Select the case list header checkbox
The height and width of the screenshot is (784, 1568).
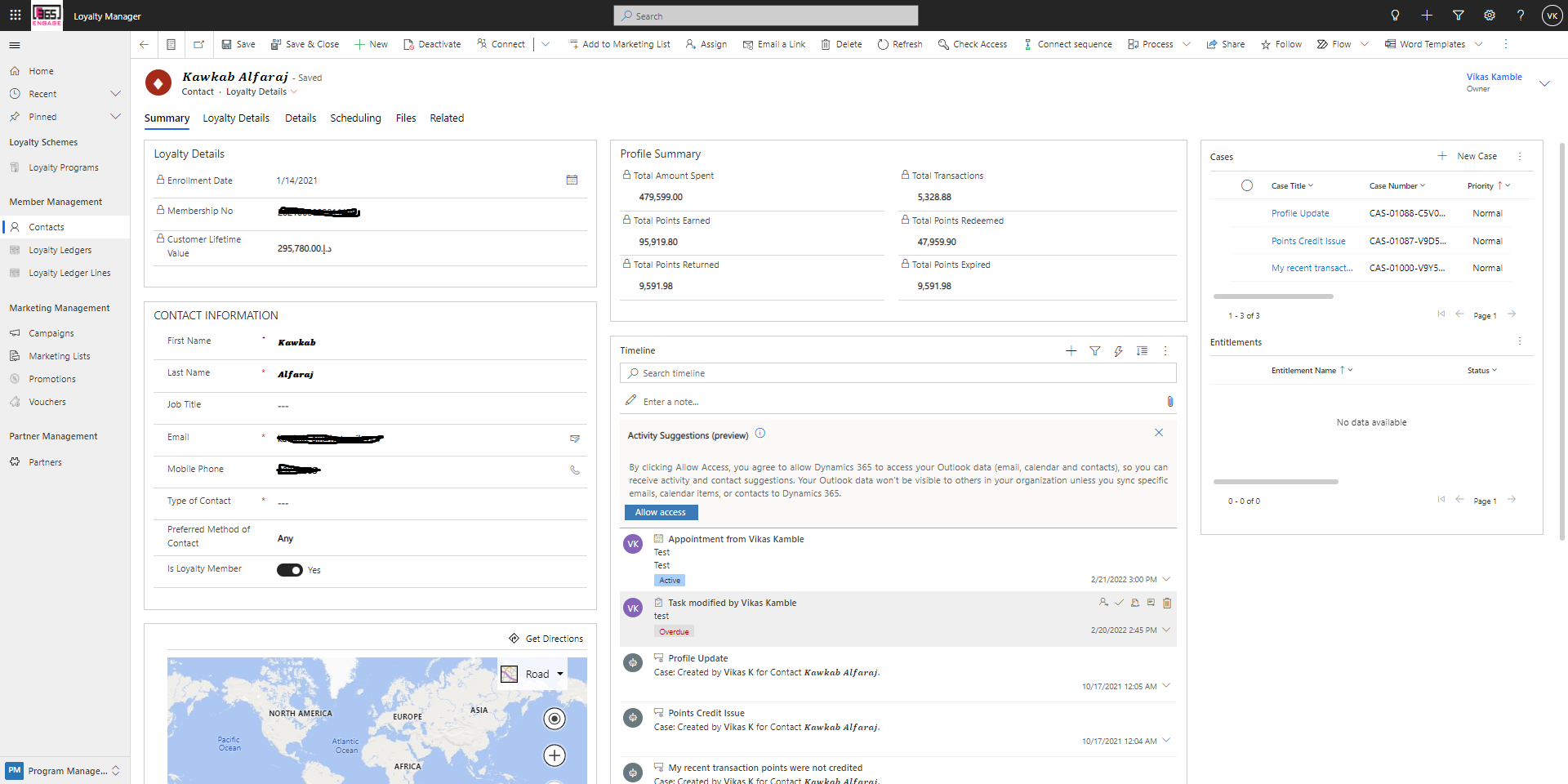(1247, 185)
